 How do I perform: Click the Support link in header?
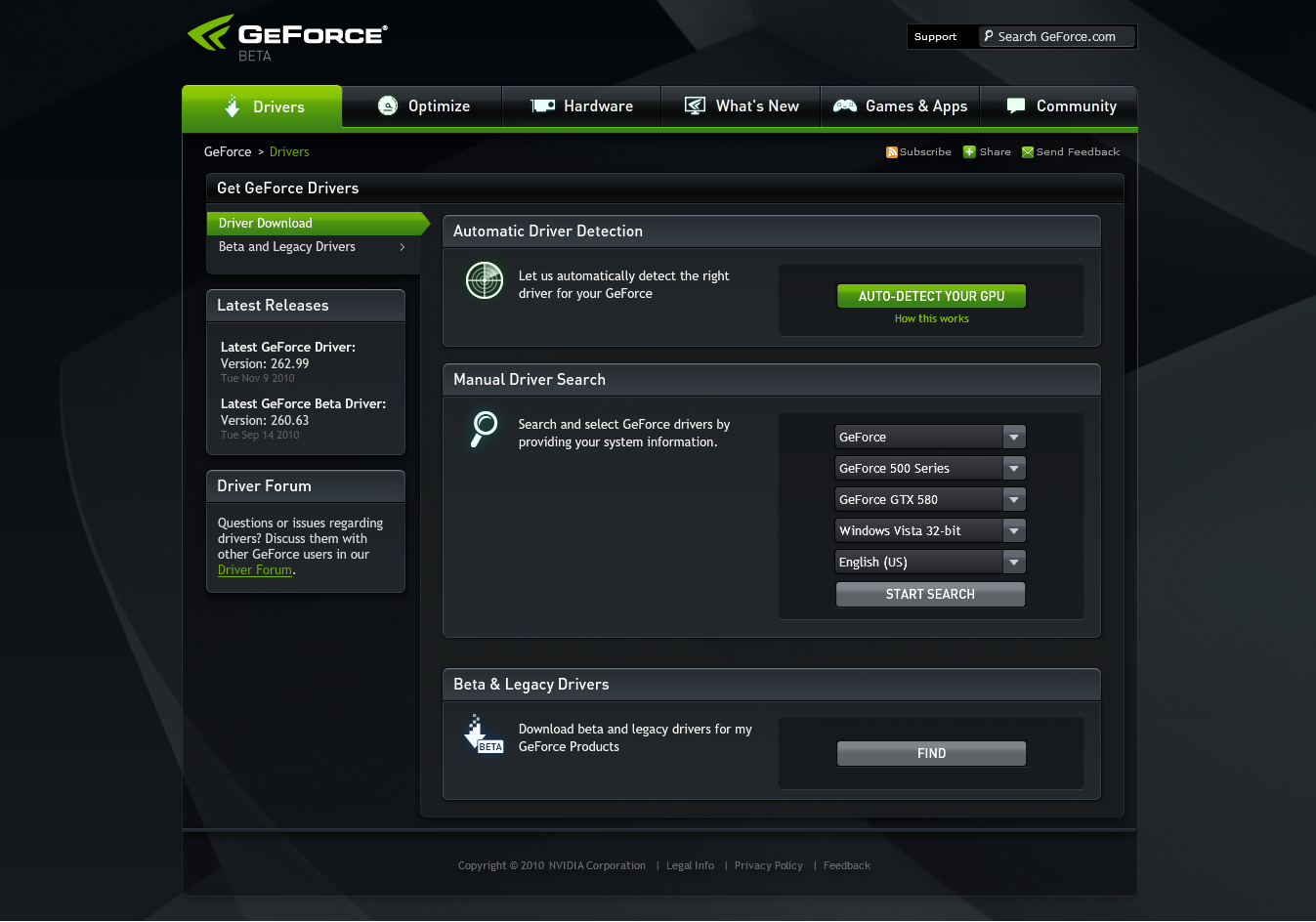click(x=935, y=37)
